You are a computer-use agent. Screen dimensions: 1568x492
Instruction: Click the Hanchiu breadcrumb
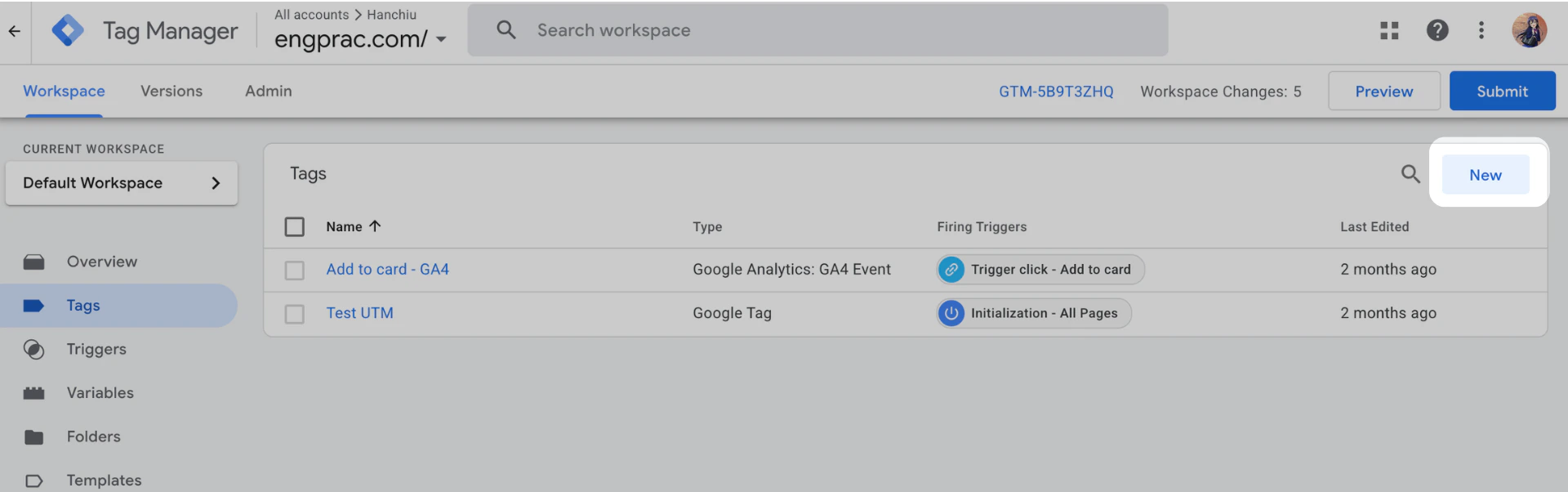(x=391, y=15)
